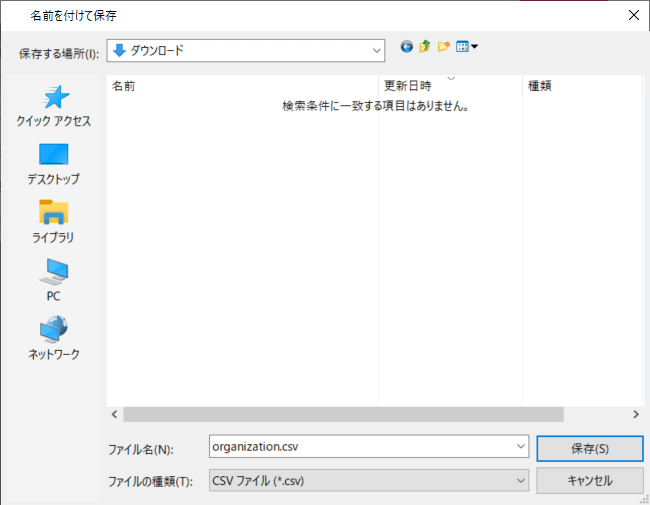Click the back navigation arrow icon
Viewport: 650px width, 505px height.
coord(407,46)
